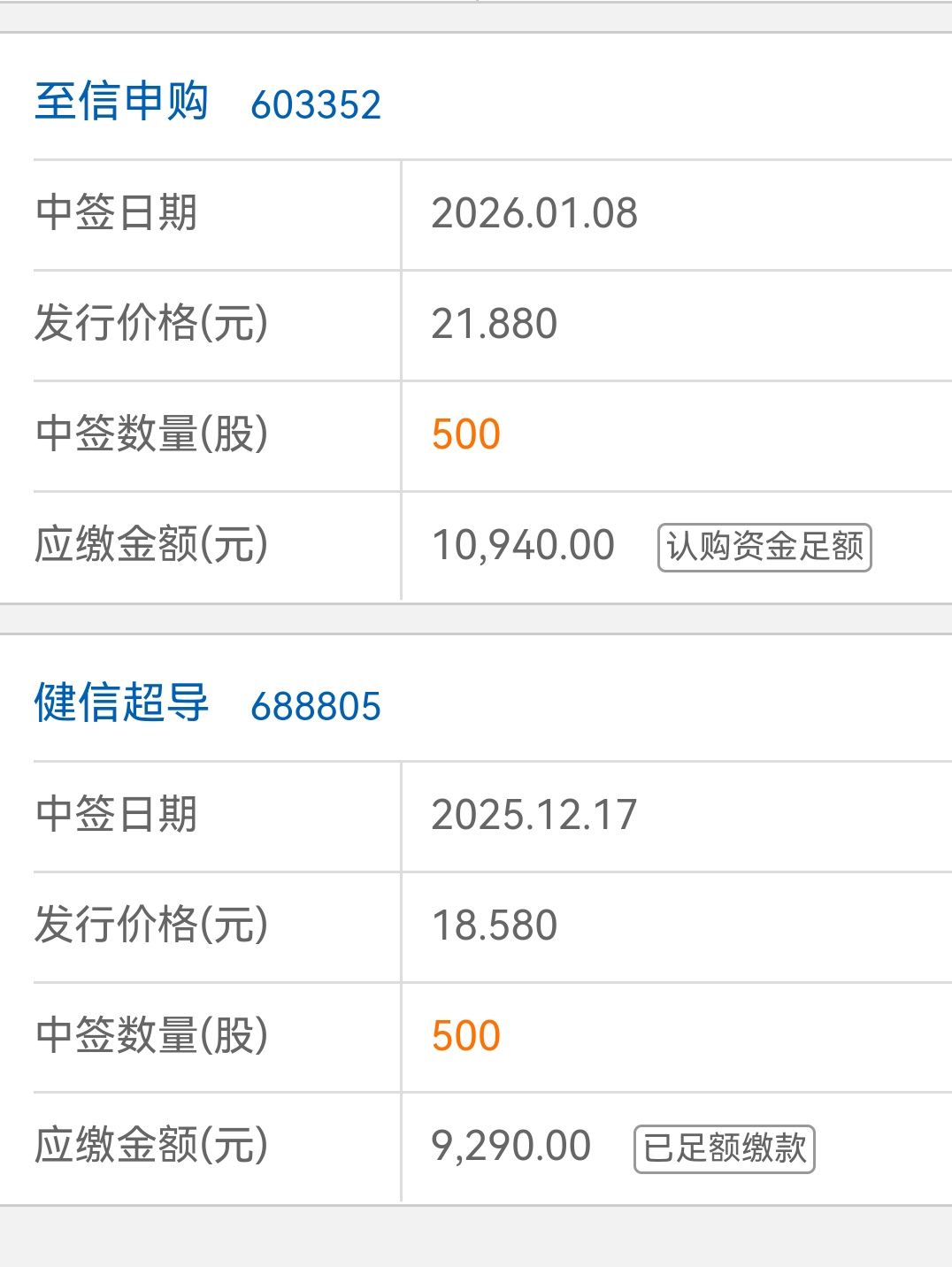This screenshot has height=1267, width=952.
Task: Tap 应缴金额(元) label in second card
Action: coord(151,1145)
